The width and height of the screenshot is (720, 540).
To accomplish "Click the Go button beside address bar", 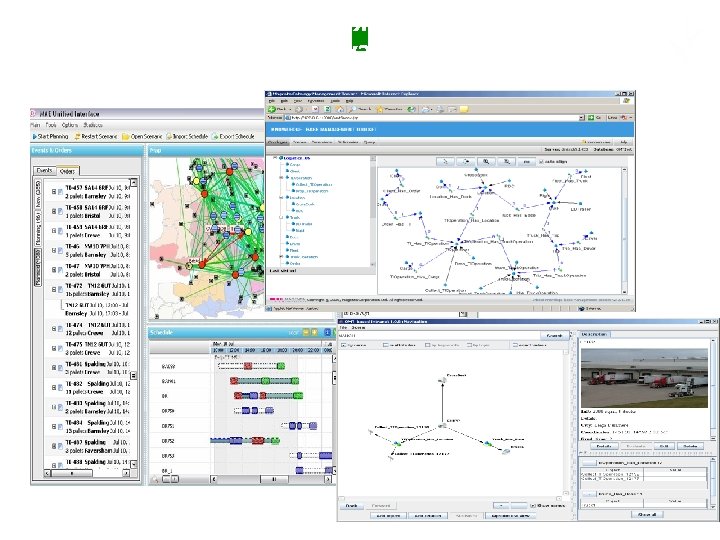I will click(595, 118).
